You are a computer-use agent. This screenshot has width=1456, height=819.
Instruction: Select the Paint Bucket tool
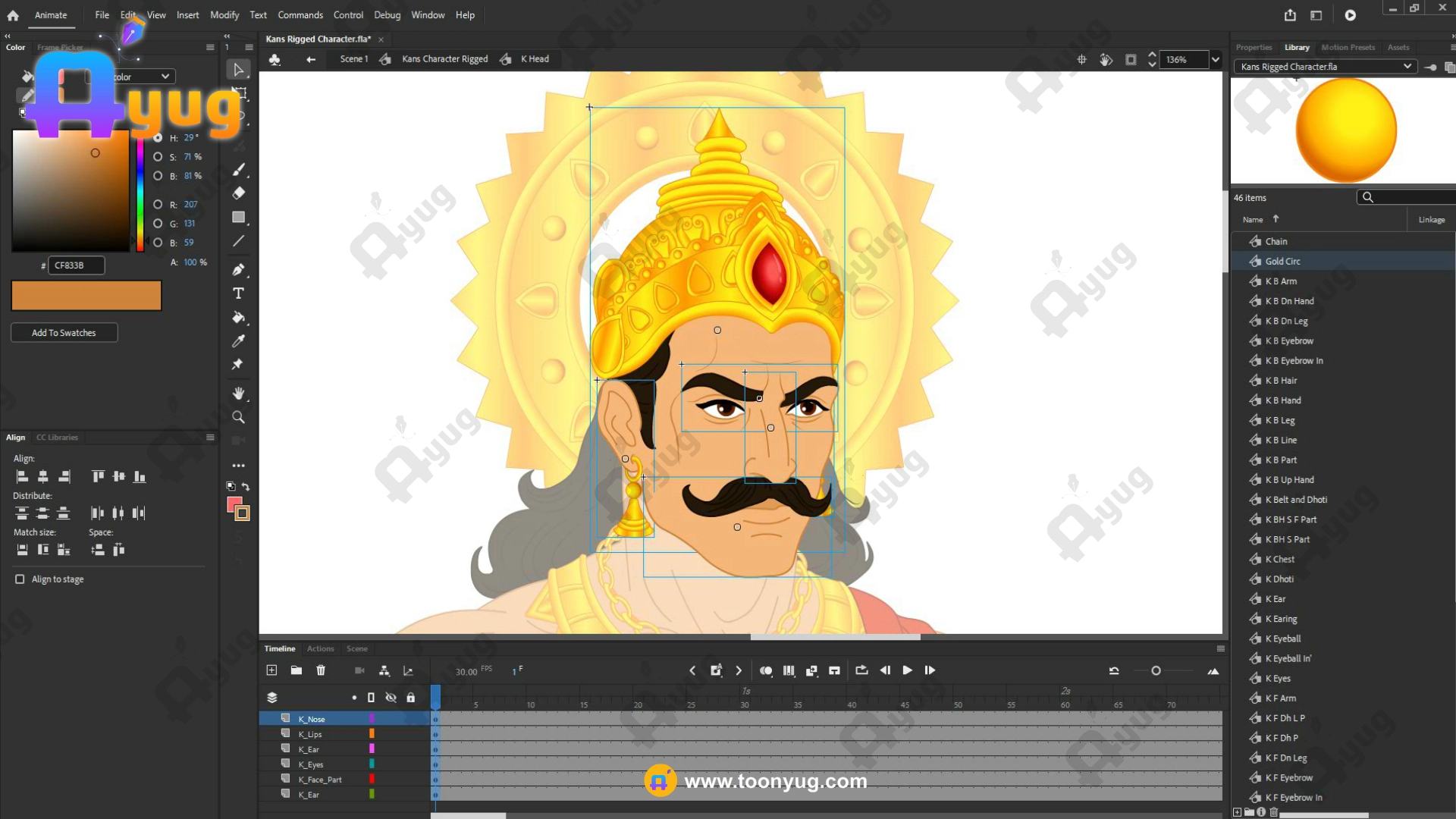click(x=238, y=317)
